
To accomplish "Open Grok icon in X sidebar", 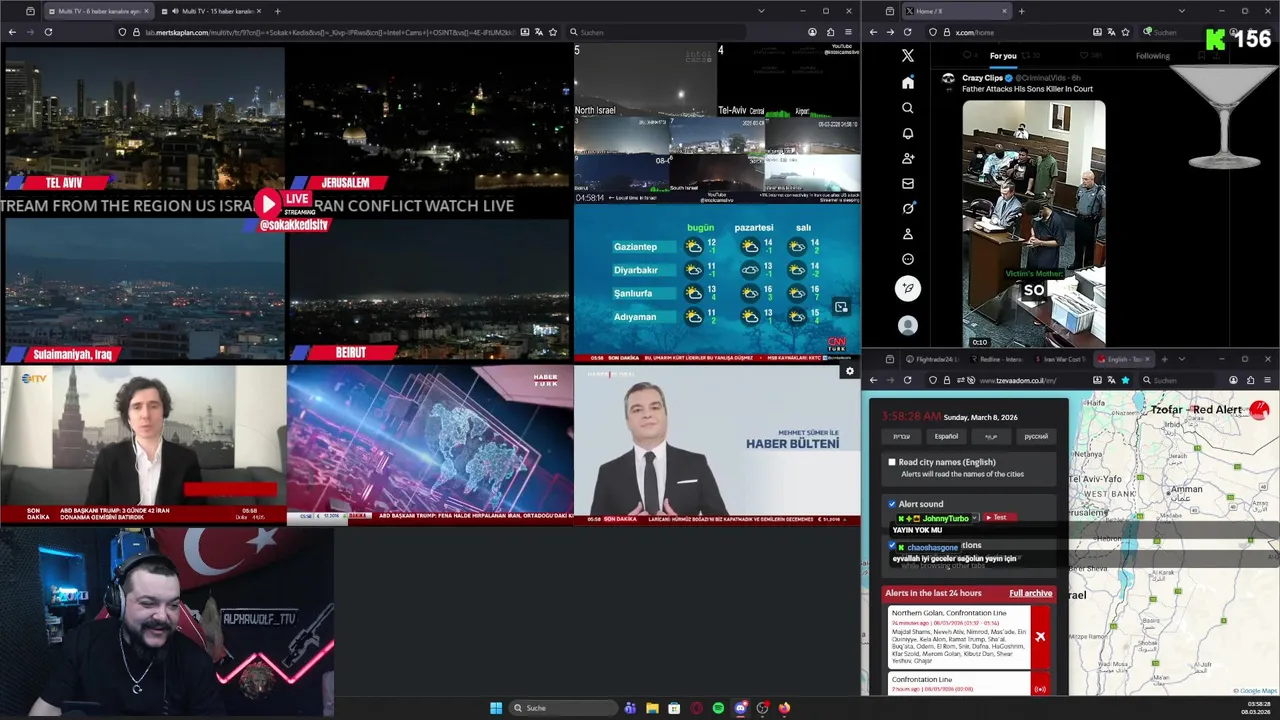I will (908, 208).
